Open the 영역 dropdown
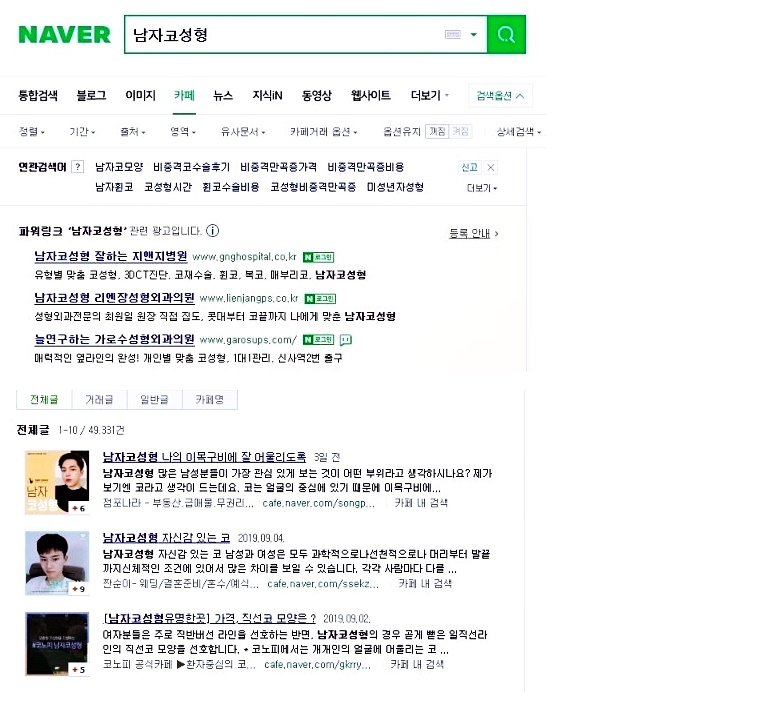Viewport: 762px width, 719px height. pyautogui.click(x=183, y=132)
